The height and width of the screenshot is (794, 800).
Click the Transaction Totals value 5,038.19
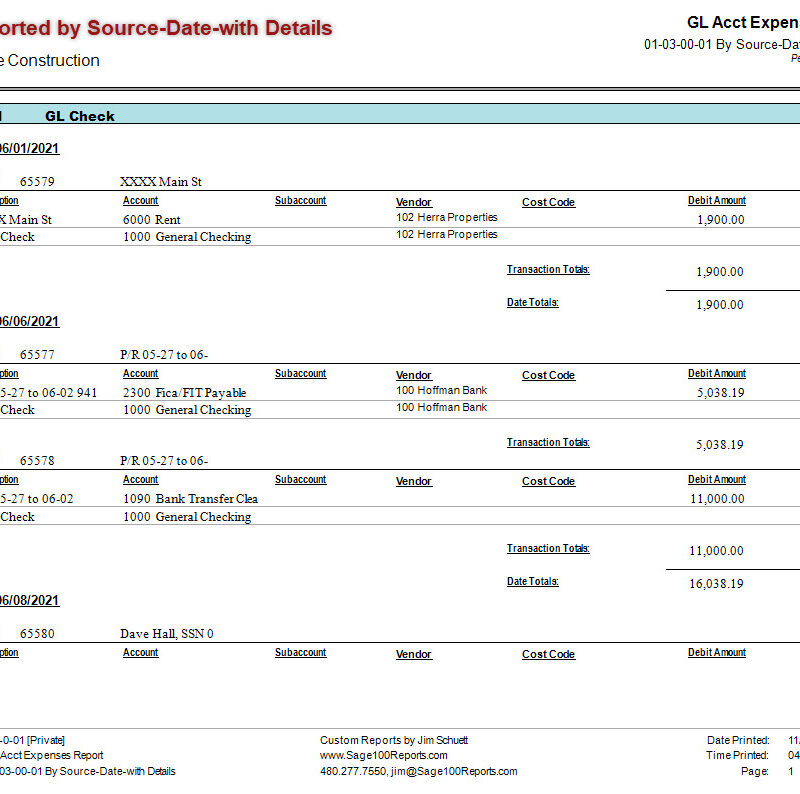click(x=719, y=445)
